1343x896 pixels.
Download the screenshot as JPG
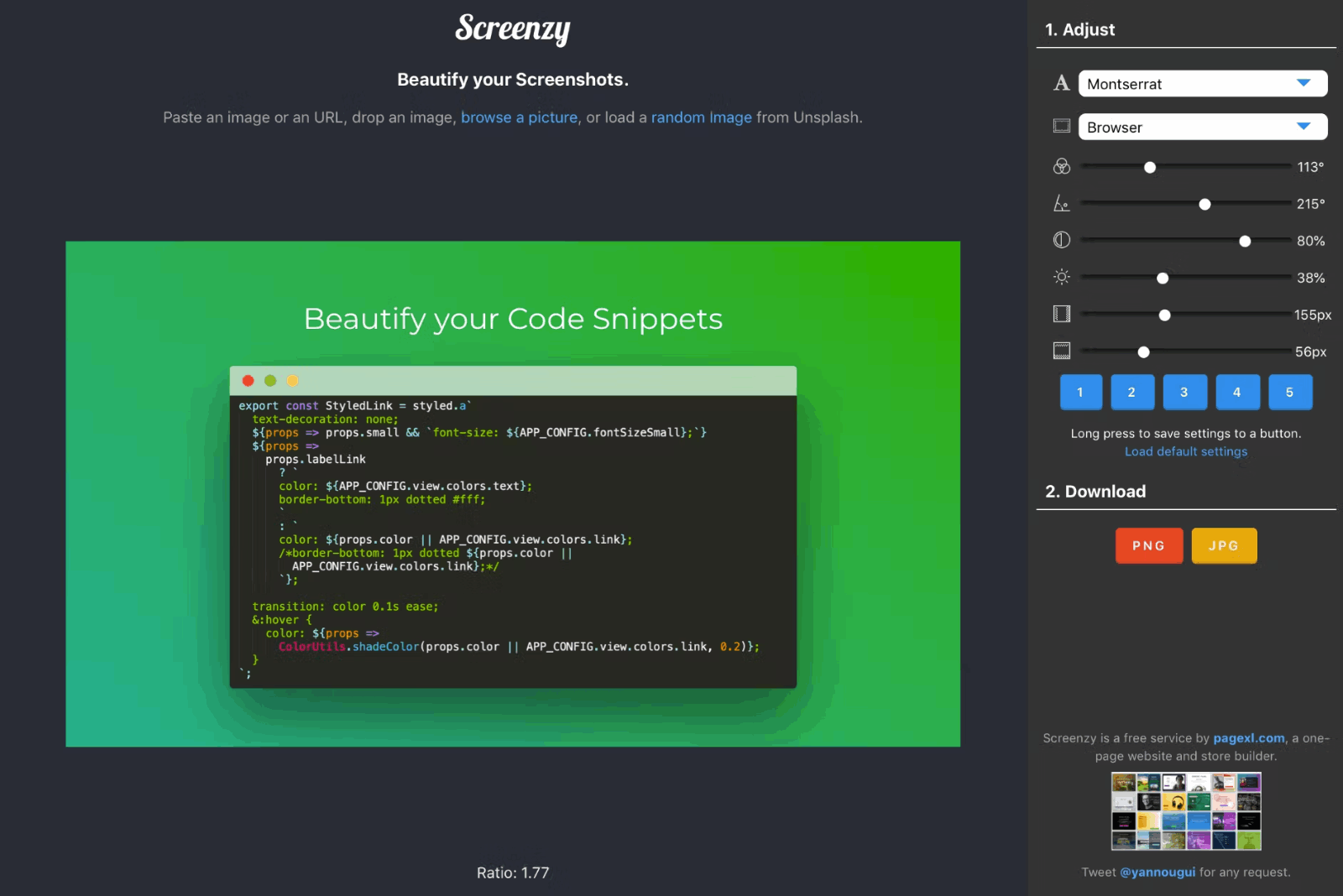pos(1224,545)
